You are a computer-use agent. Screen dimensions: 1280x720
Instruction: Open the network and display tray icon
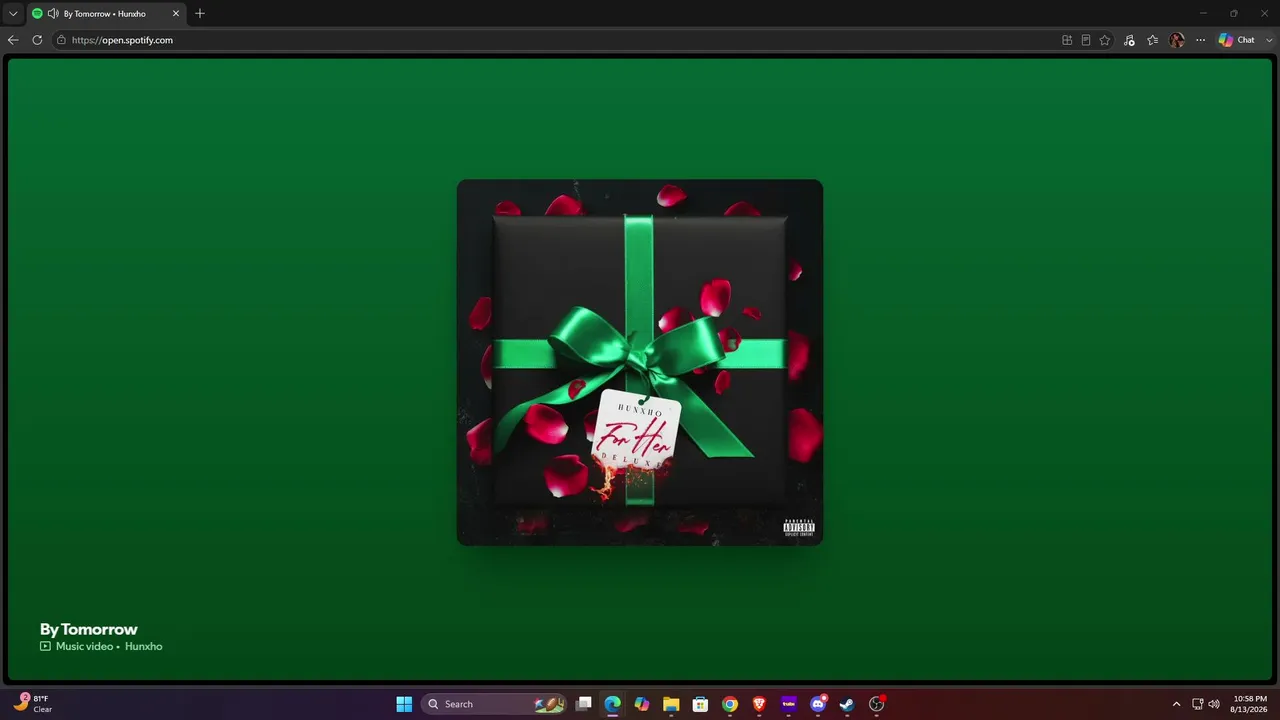(1197, 704)
